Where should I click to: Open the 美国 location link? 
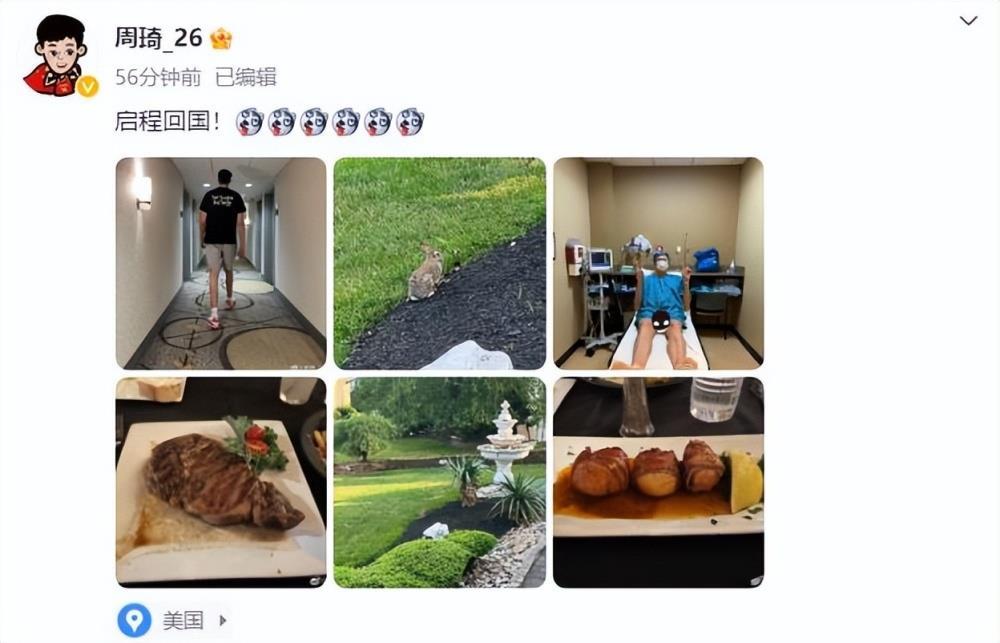(x=183, y=620)
